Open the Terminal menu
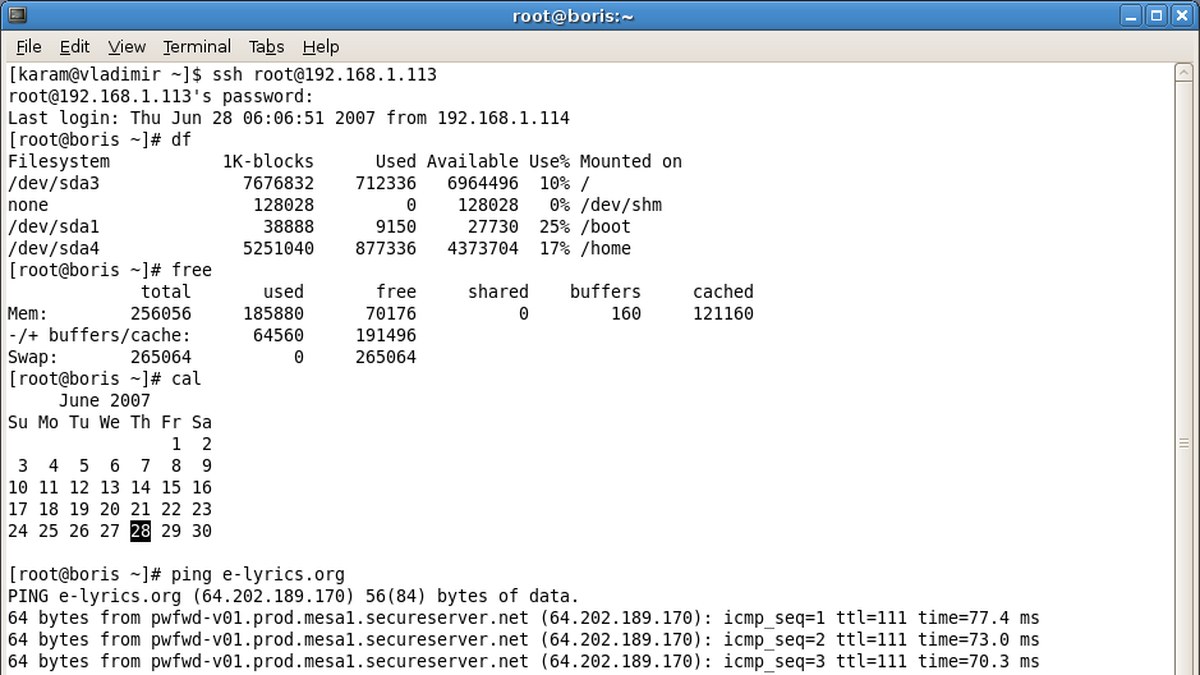Viewport: 1200px width, 675px height. click(197, 47)
